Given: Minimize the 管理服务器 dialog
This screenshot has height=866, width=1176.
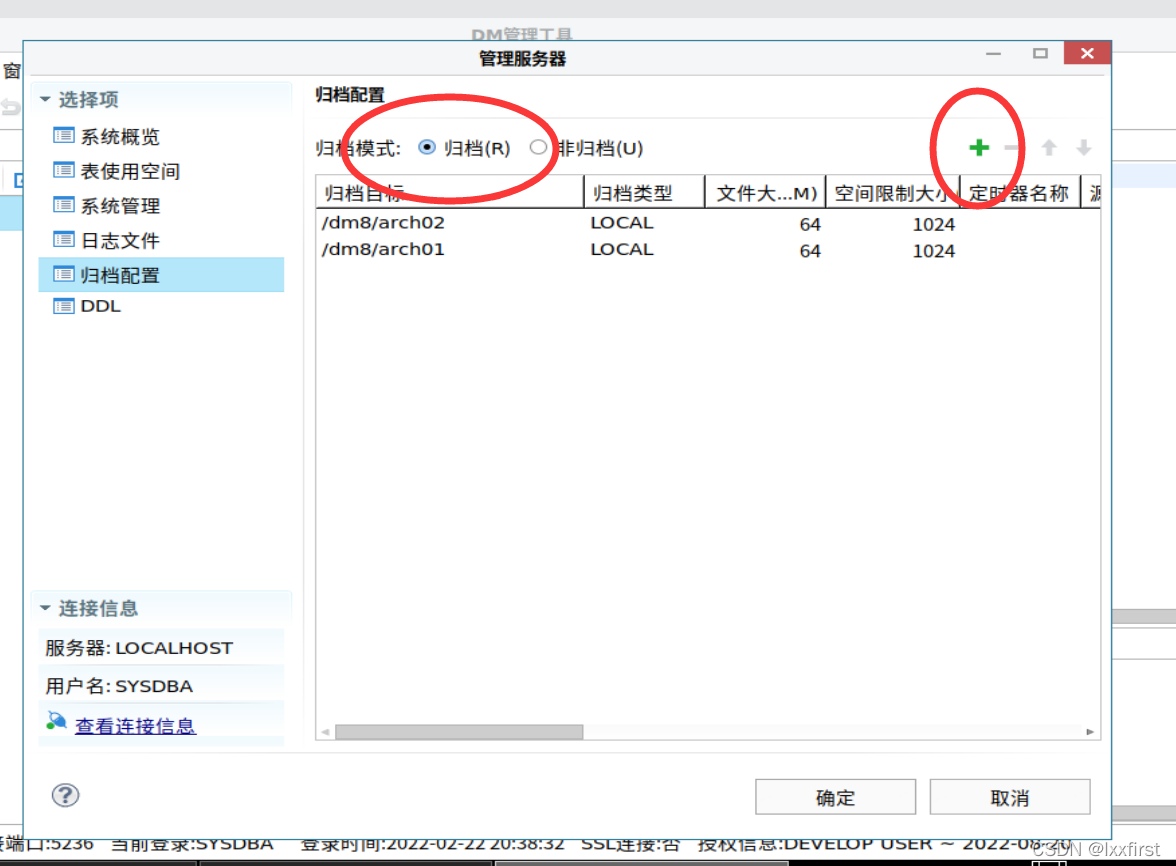Looking at the screenshot, I should pyautogui.click(x=994, y=53).
